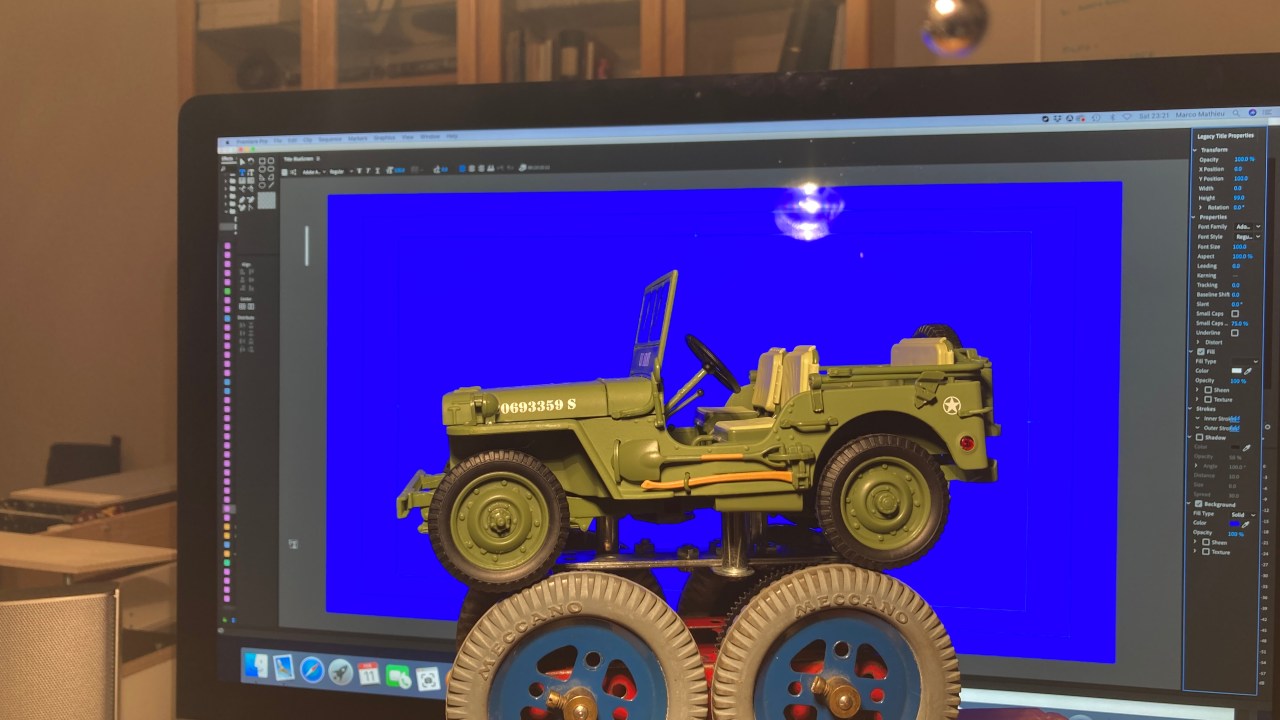The width and height of the screenshot is (1280, 720).
Task: Click the Background color eyedropper
Action: coord(1245,524)
